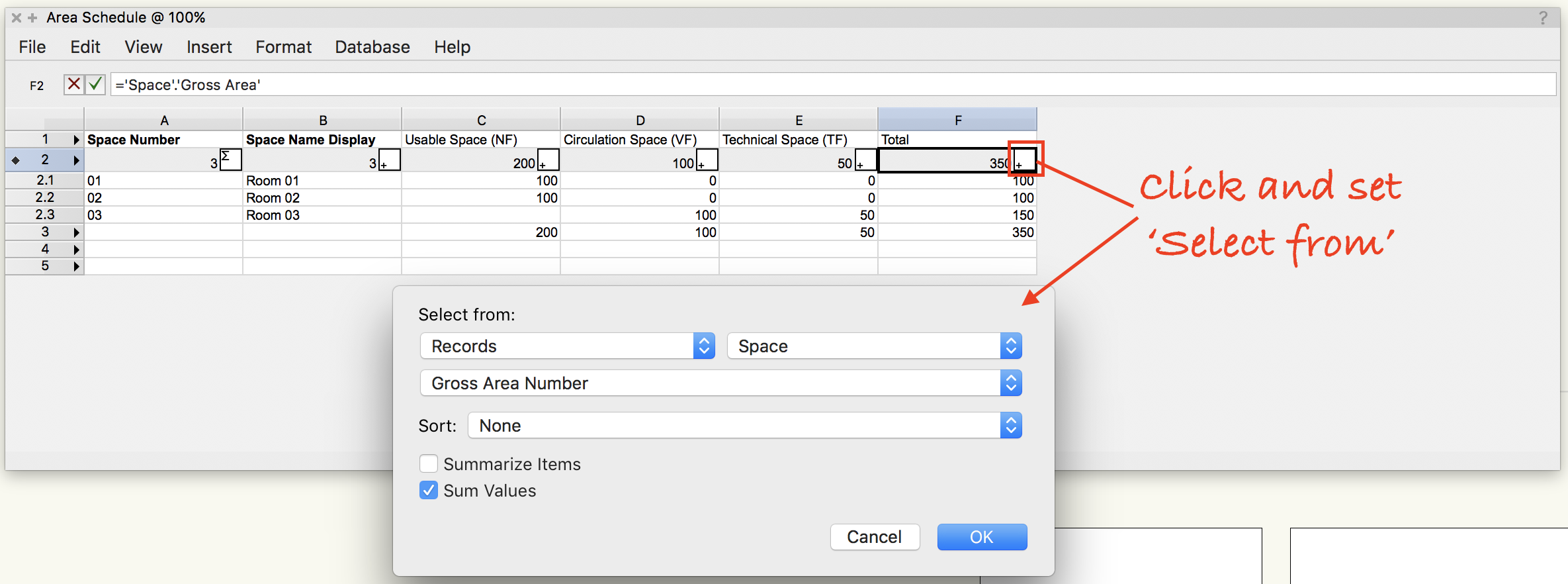Click the Cancel button

tap(874, 536)
